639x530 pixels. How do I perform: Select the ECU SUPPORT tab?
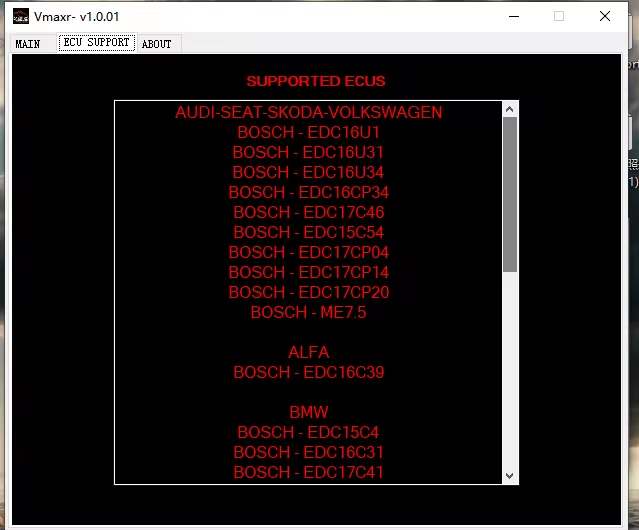point(96,43)
